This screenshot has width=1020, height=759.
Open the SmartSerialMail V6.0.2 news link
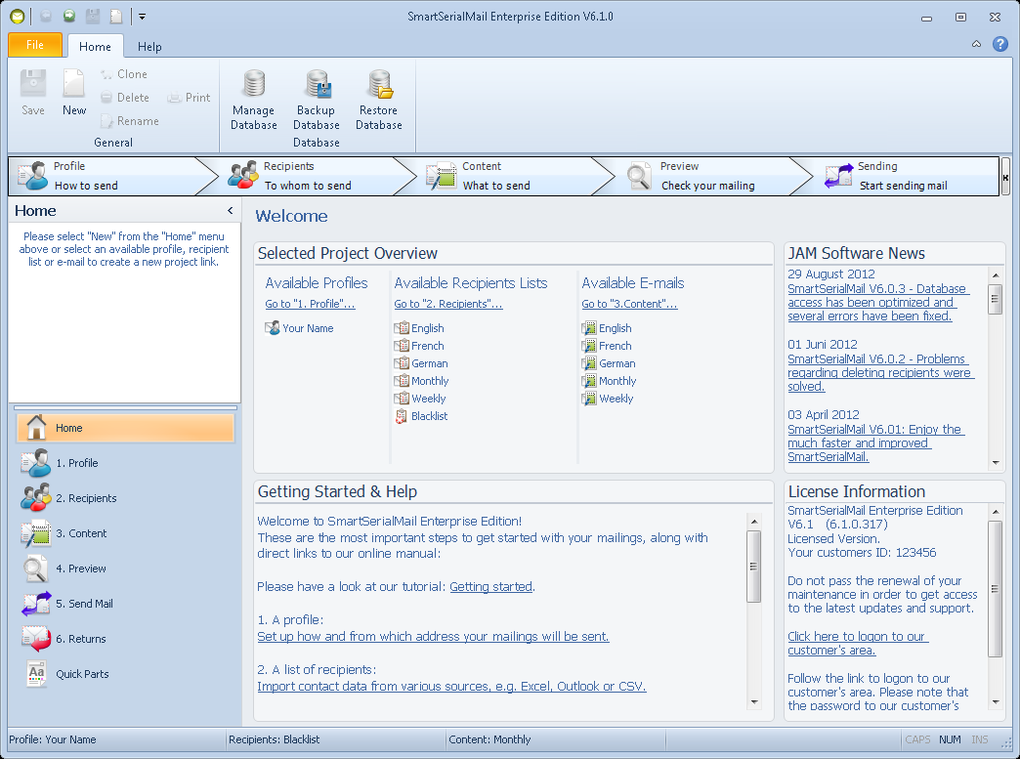coord(881,373)
